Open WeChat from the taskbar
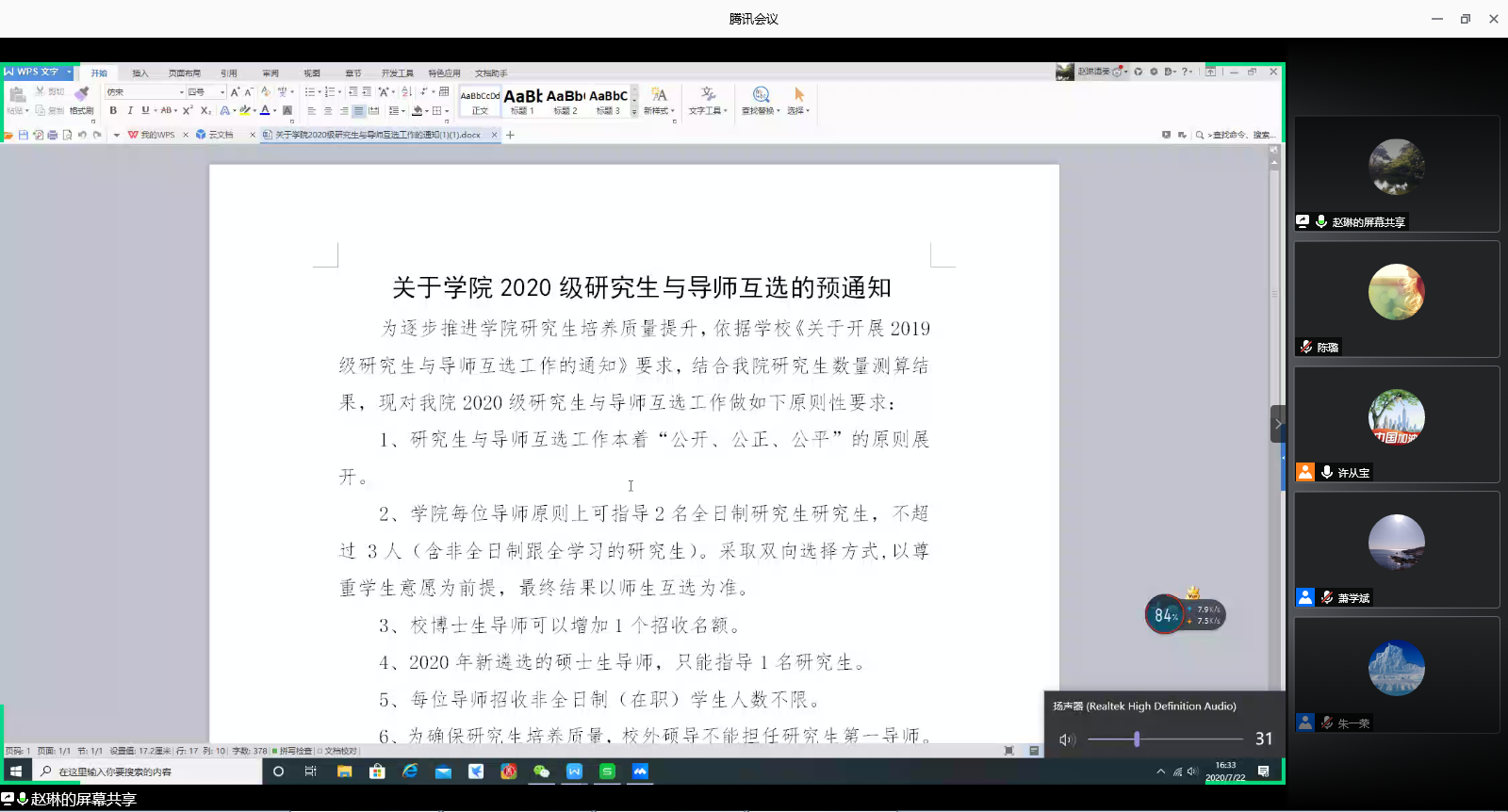Viewport: 1508px width, 812px height. (541, 771)
